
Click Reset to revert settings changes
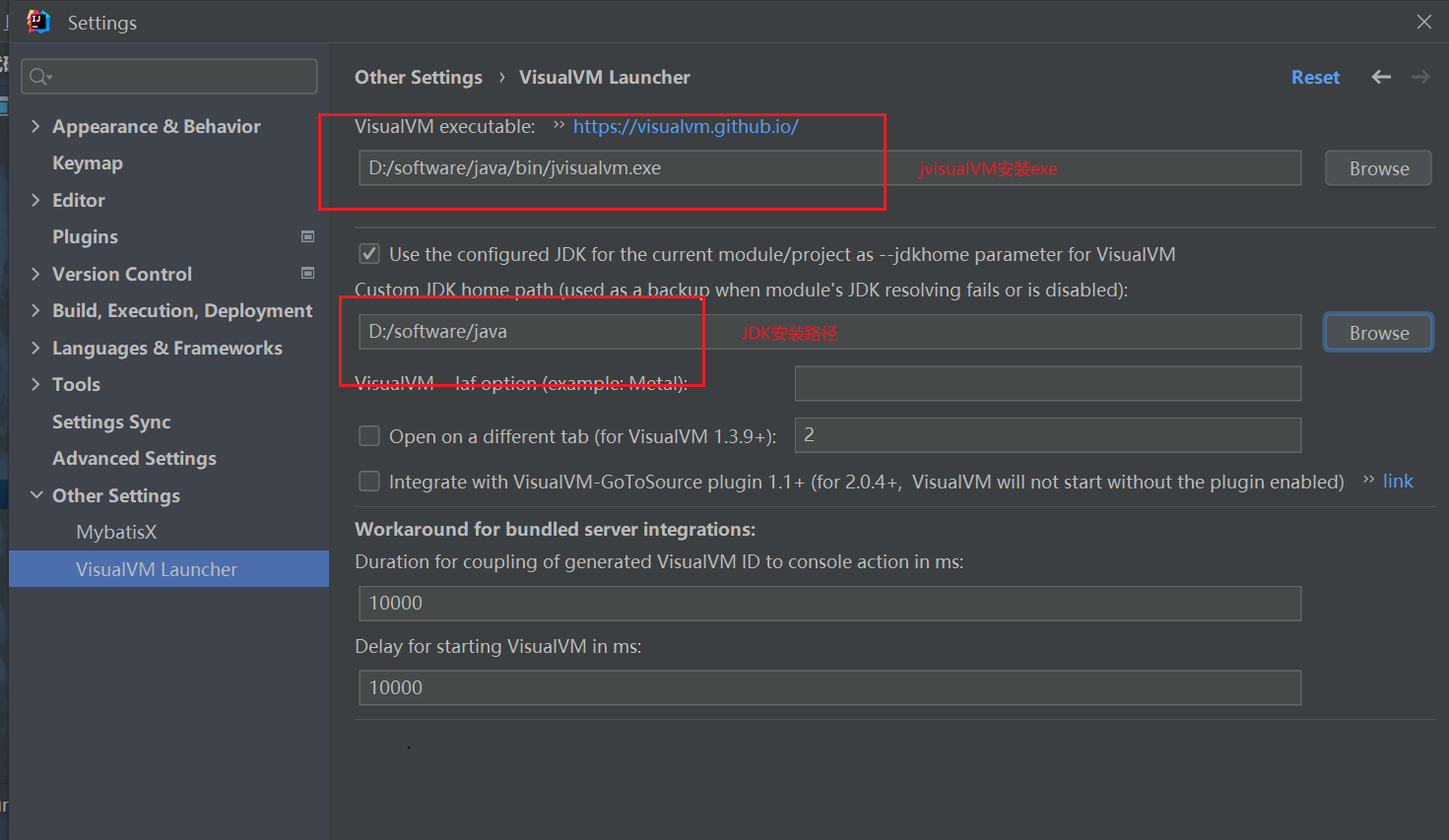click(x=1315, y=77)
